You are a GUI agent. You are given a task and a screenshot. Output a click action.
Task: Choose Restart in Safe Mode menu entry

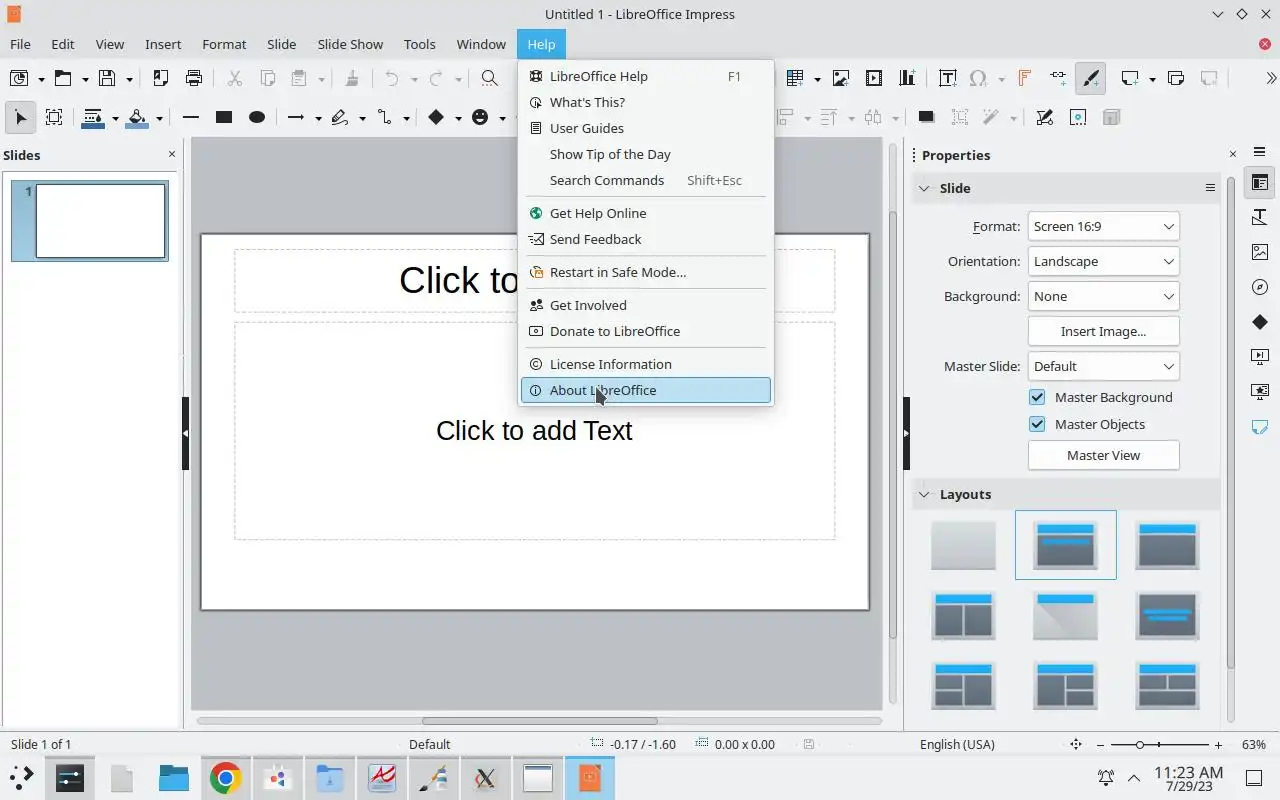pos(646,272)
